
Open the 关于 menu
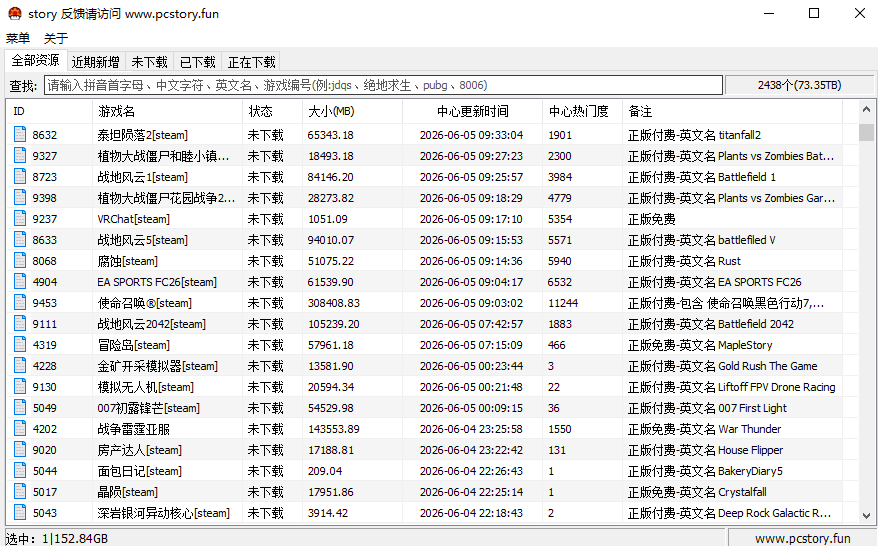tap(55, 38)
